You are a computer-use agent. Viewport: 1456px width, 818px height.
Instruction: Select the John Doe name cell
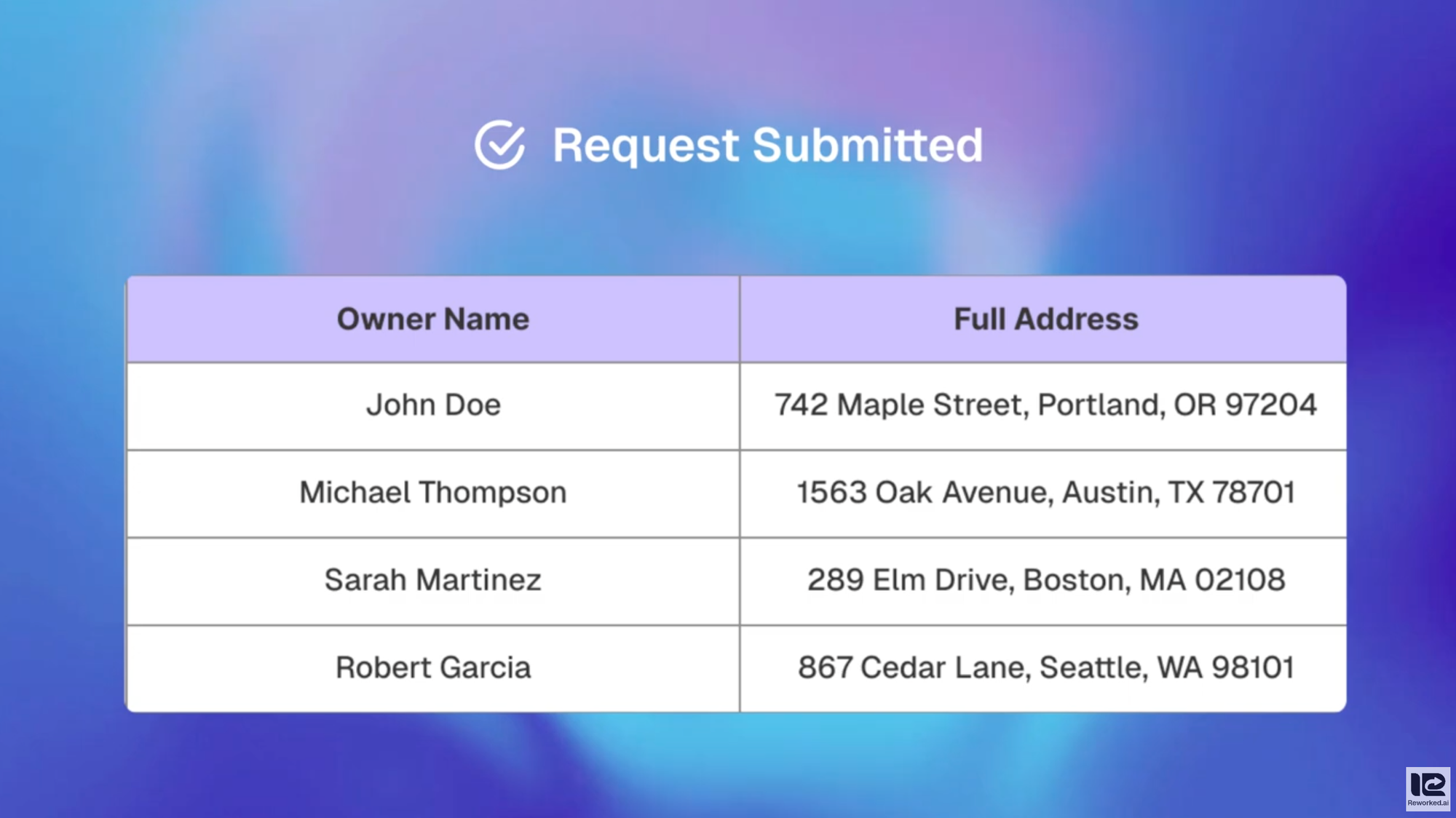[433, 405]
